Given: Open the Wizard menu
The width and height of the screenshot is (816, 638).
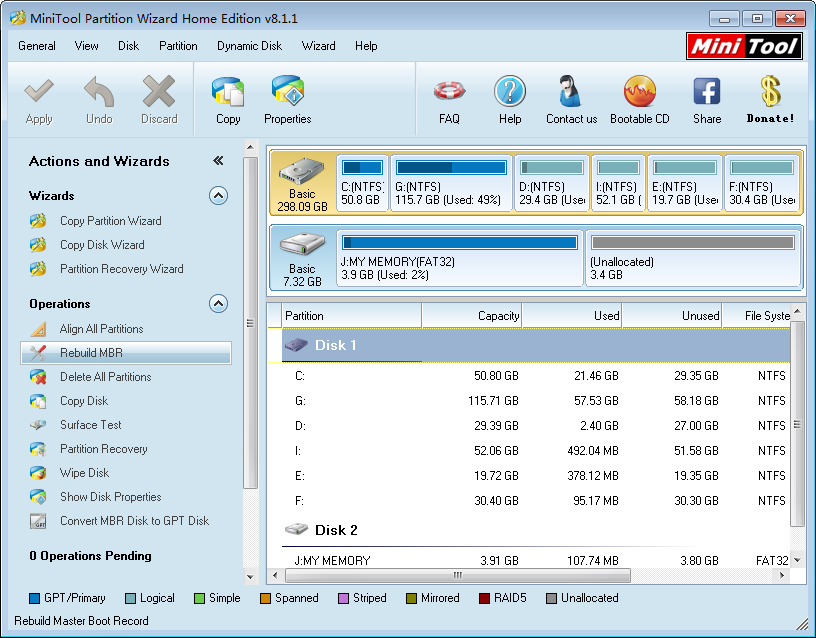Looking at the screenshot, I should point(318,46).
